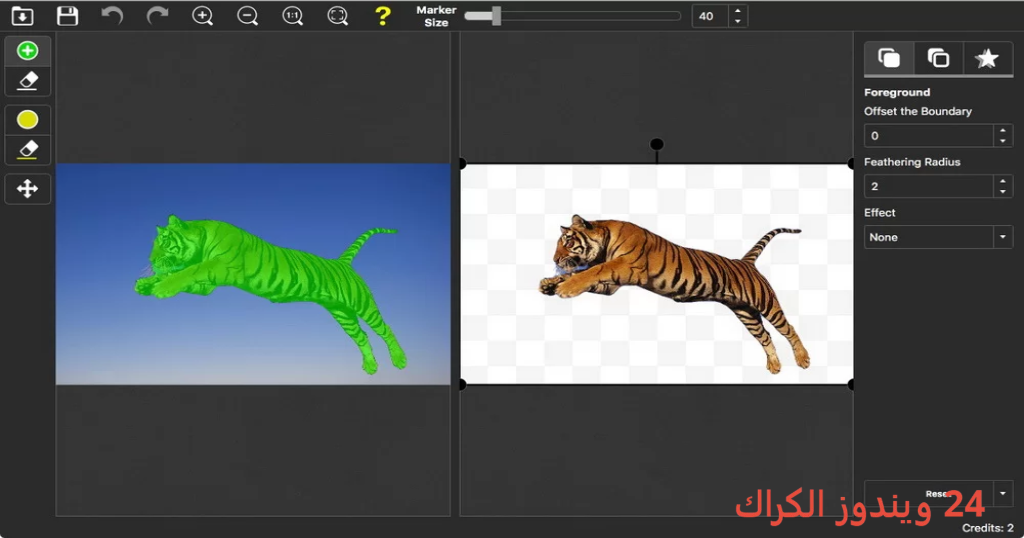Switch to Background settings tab
The width and height of the screenshot is (1024, 538).
pyautogui.click(x=938, y=58)
